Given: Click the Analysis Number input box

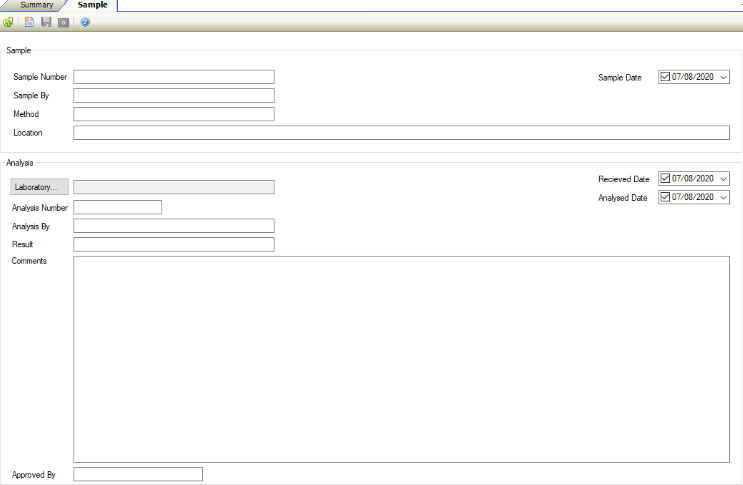Looking at the screenshot, I should coord(118,207).
